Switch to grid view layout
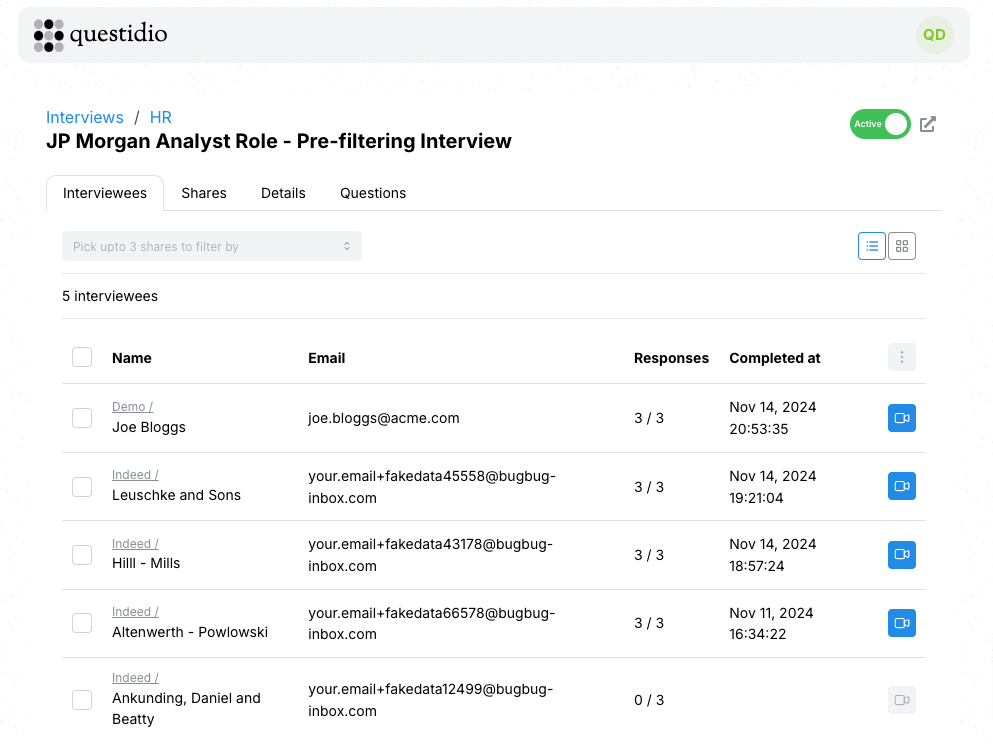The width and height of the screenshot is (993, 747). [902, 246]
